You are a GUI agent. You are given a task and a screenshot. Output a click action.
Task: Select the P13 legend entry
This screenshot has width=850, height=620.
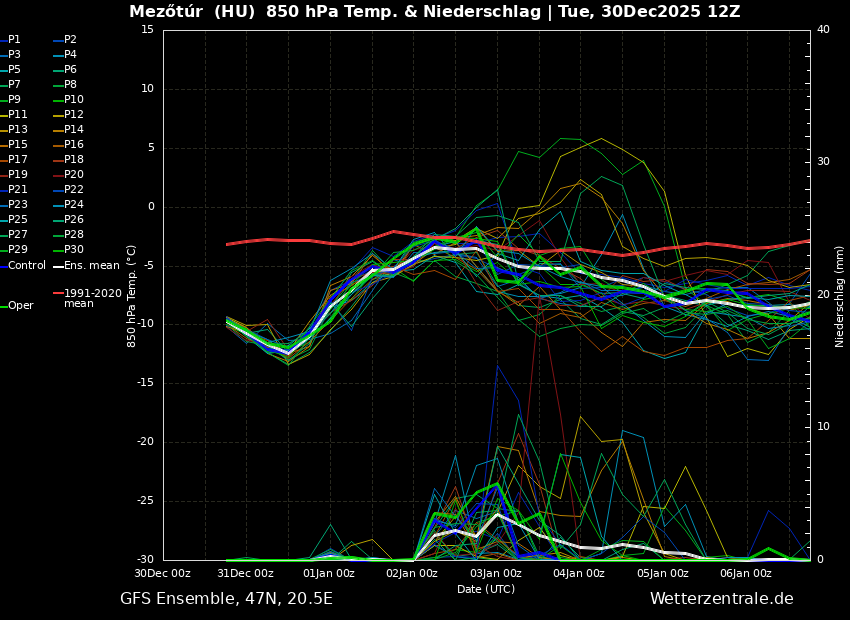tap(17, 130)
